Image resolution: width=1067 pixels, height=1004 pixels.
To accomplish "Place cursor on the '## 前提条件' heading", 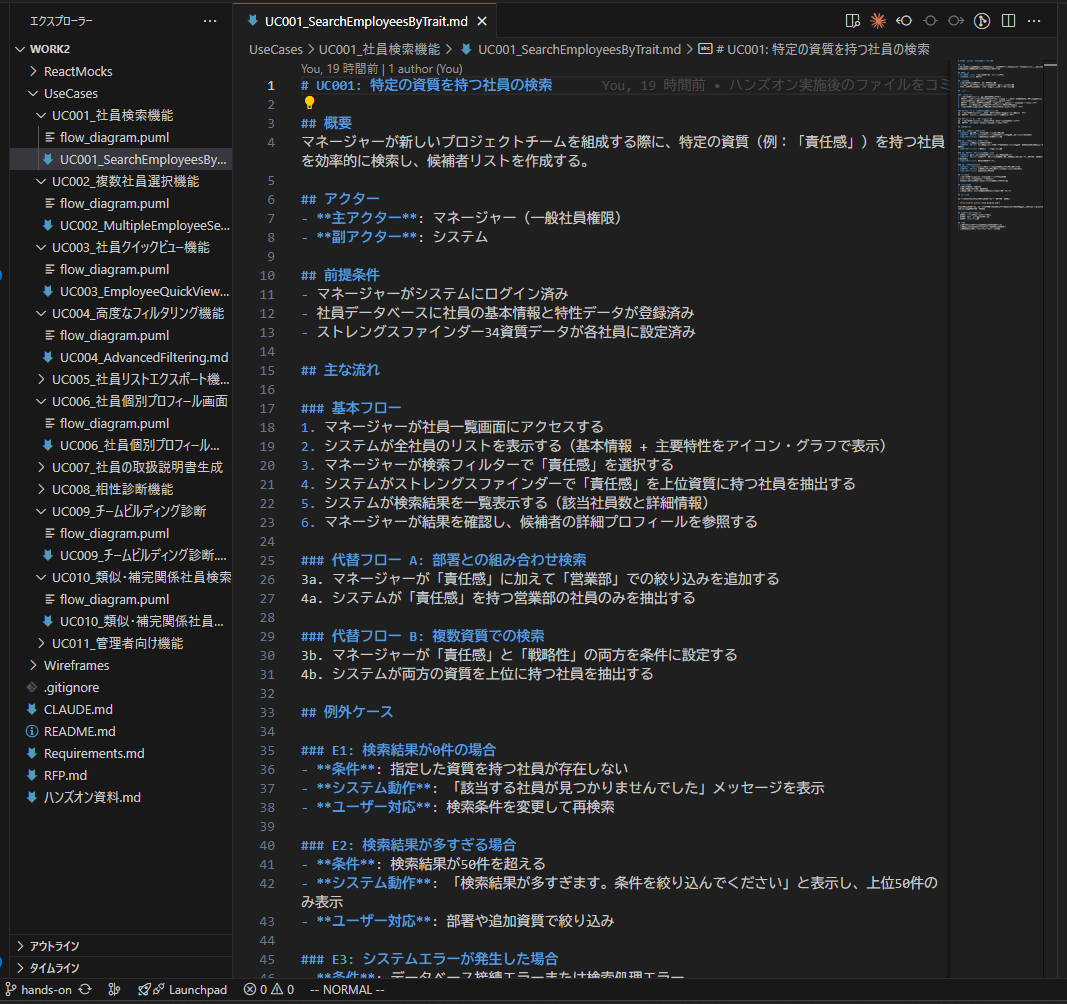I will [x=340, y=275].
